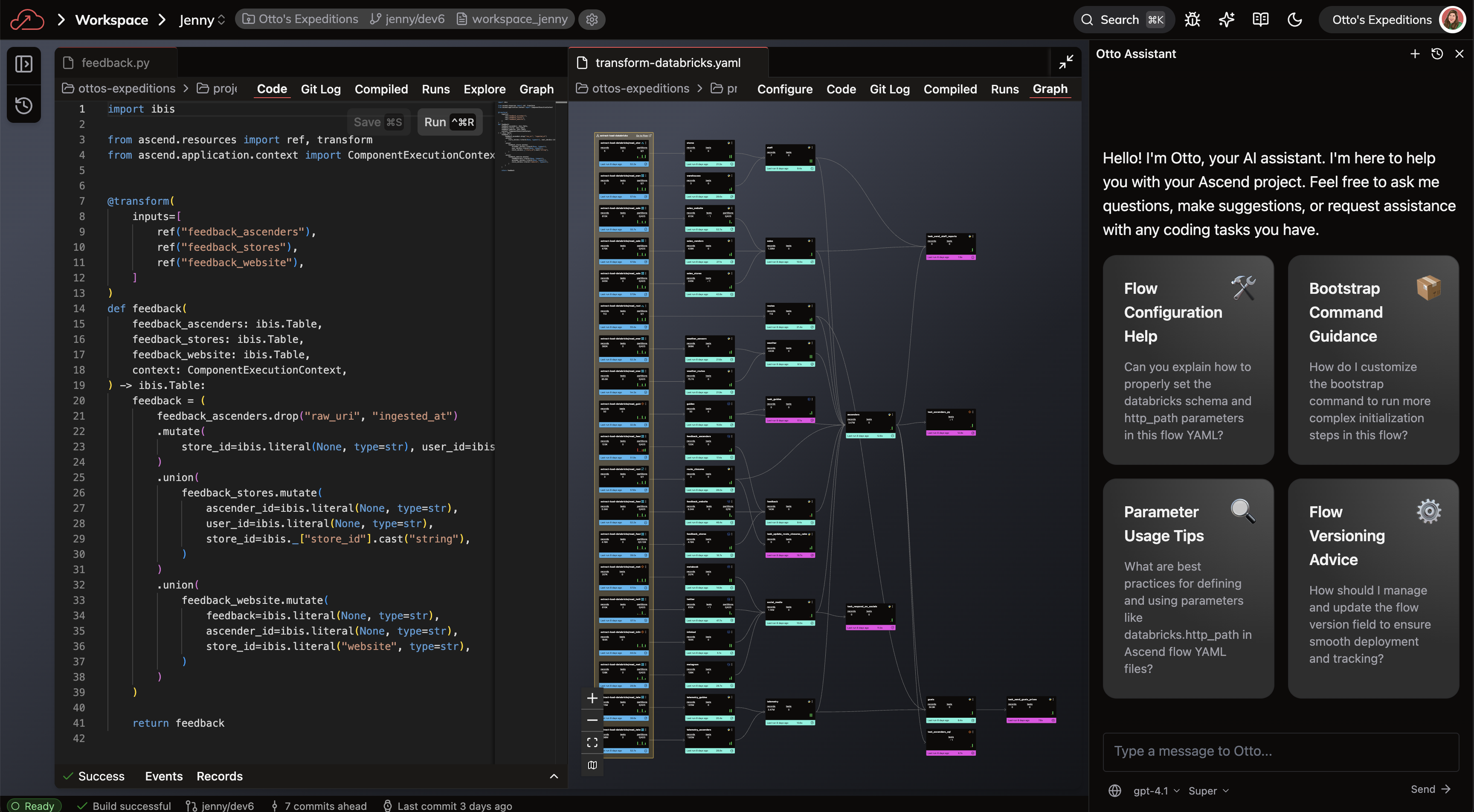Click the 7 commits ahead indicator
This screenshot has width=1474, height=812.
(319, 806)
